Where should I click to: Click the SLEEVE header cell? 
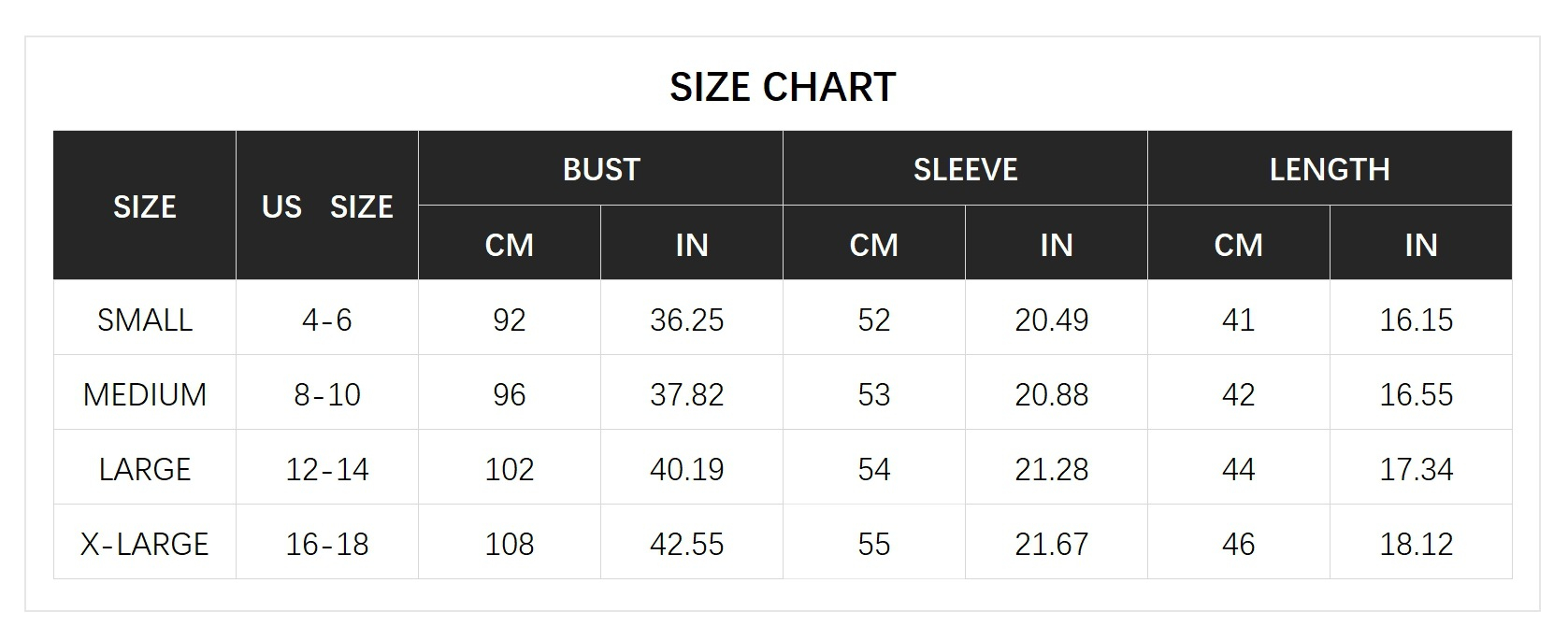[965, 169]
